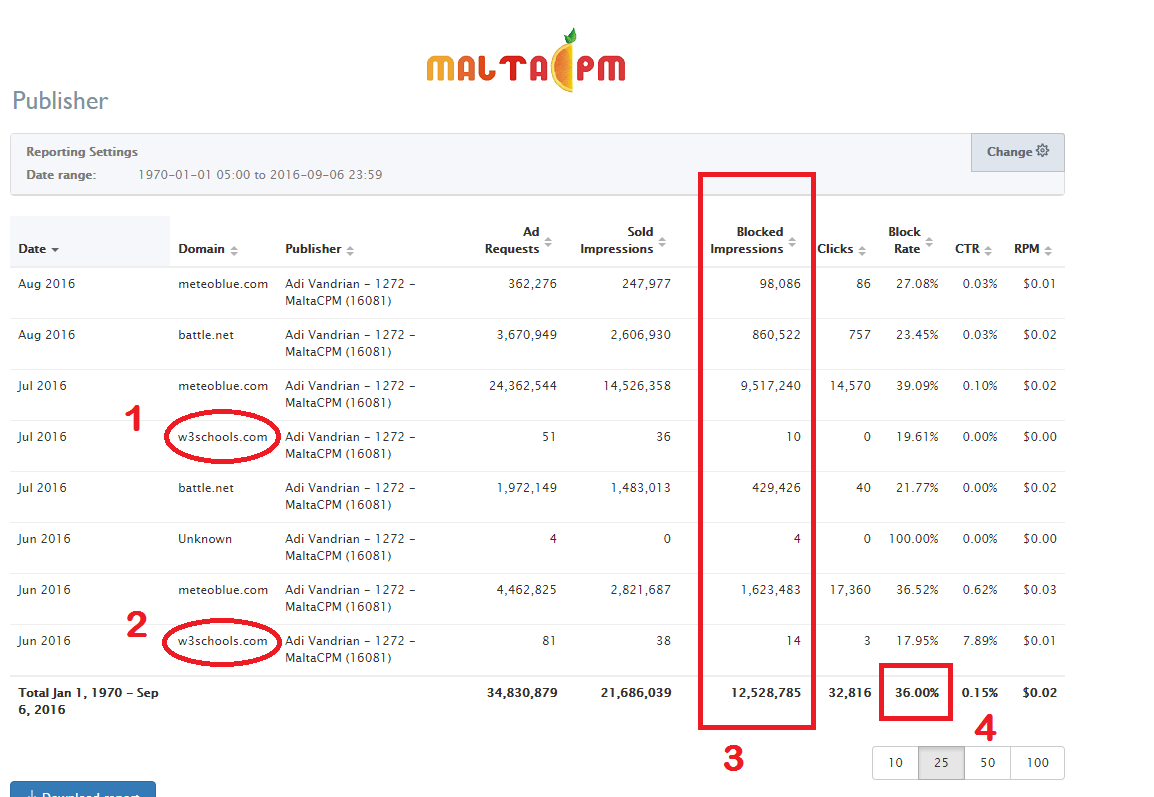
Task: Click the CTR header label
Action: pyautogui.click(x=967, y=249)
